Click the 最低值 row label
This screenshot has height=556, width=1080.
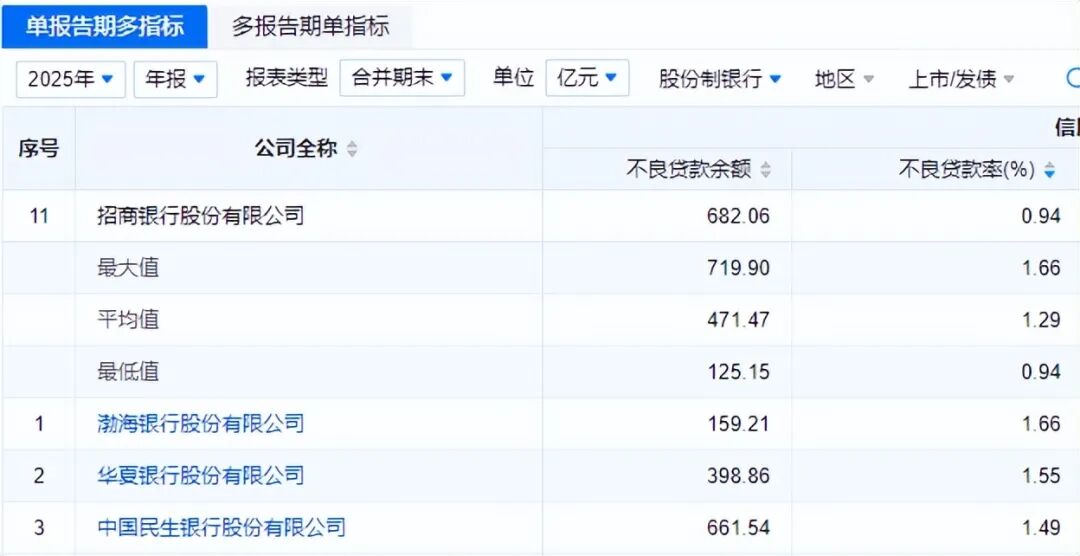pyautogui.click(x=128, y=372)
